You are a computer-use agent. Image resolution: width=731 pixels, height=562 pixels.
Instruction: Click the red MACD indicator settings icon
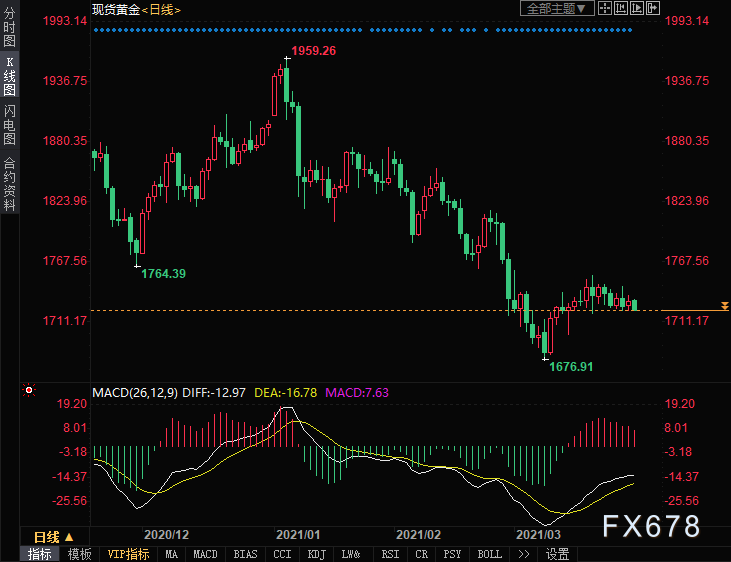click(29, 390)
